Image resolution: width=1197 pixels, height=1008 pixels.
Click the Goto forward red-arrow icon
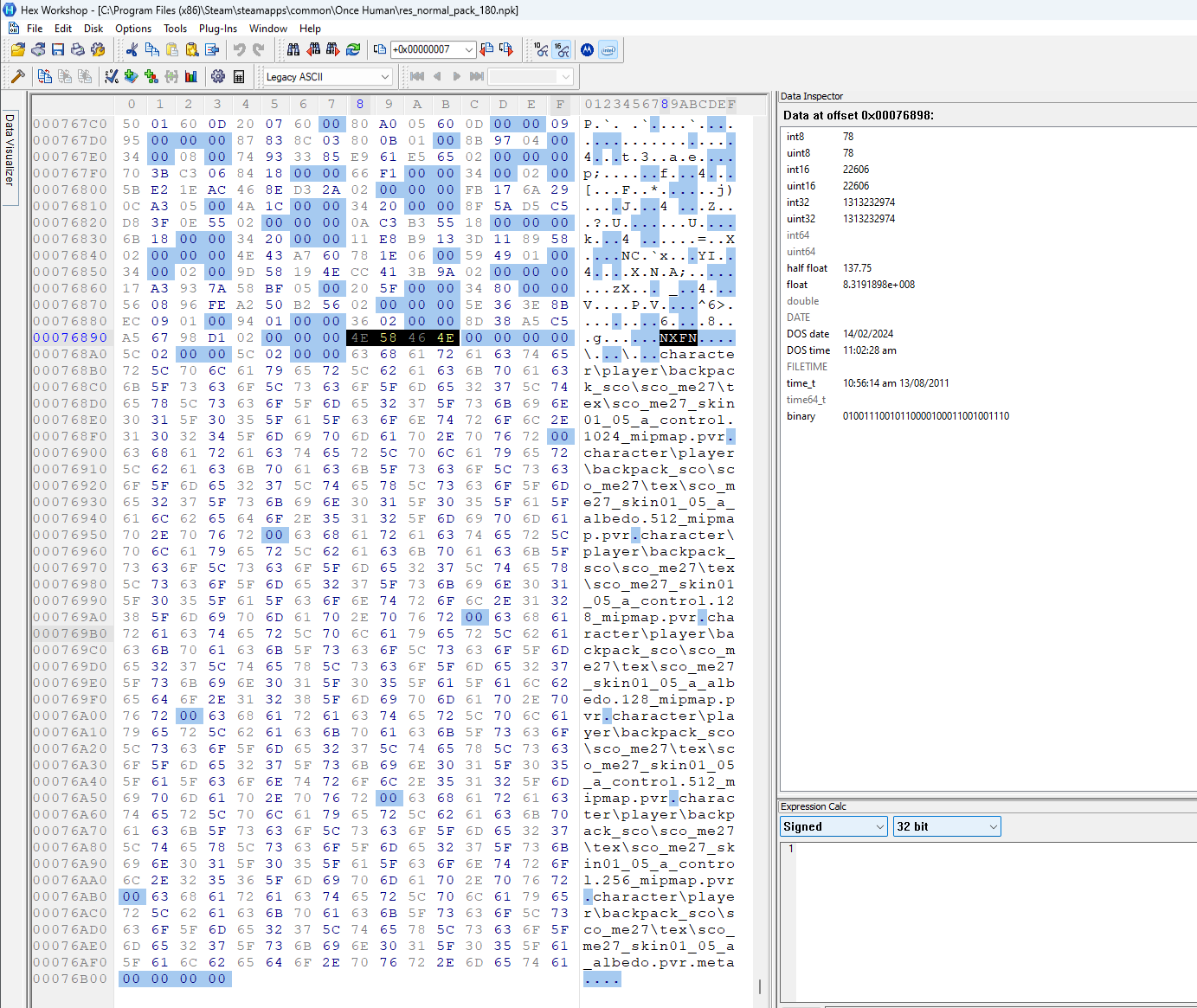tap(505, 49)
